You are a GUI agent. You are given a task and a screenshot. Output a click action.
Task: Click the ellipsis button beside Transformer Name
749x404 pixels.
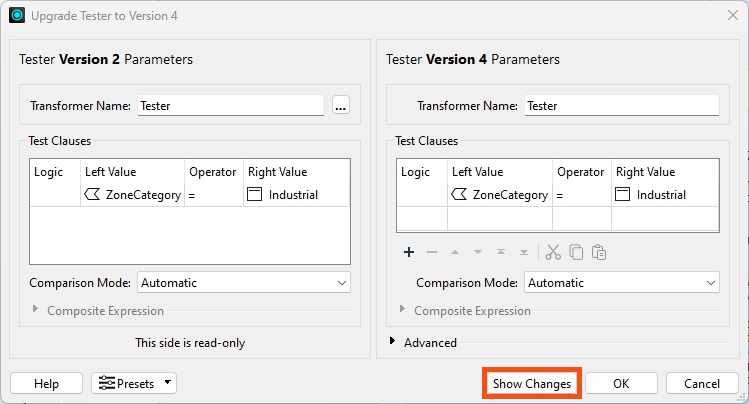[341, 105]
